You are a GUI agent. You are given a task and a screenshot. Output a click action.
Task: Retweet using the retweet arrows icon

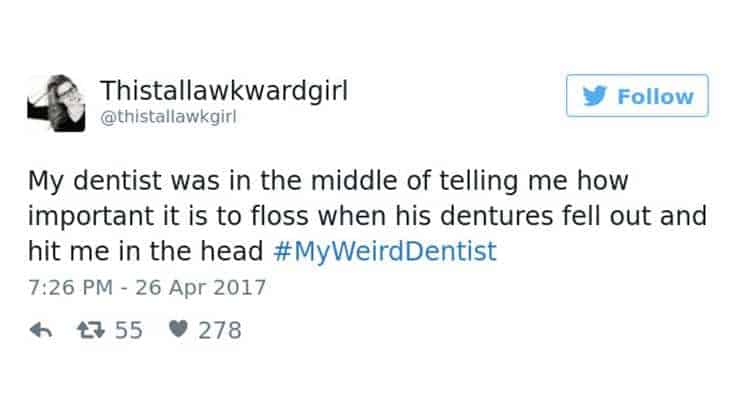point(93,329)
